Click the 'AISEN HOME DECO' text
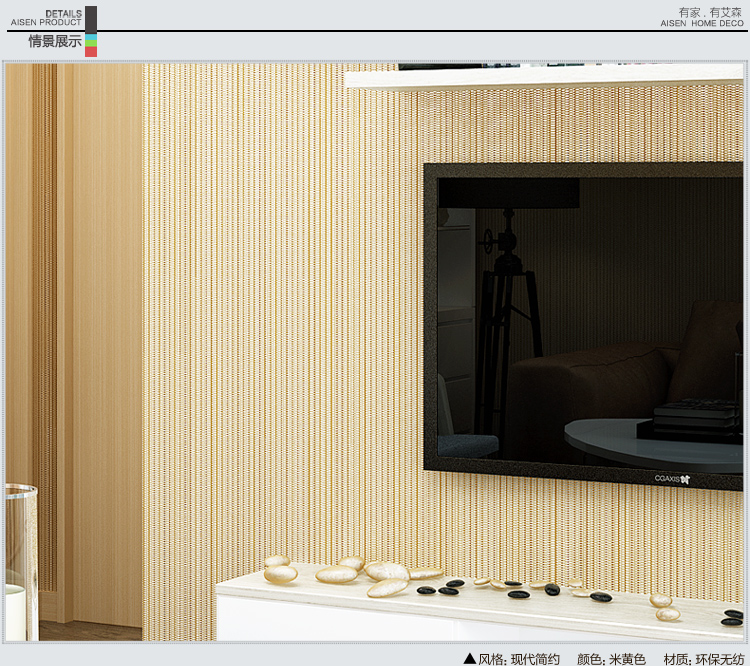This screenshot has width=750, height=666. (x=702, y=23)
